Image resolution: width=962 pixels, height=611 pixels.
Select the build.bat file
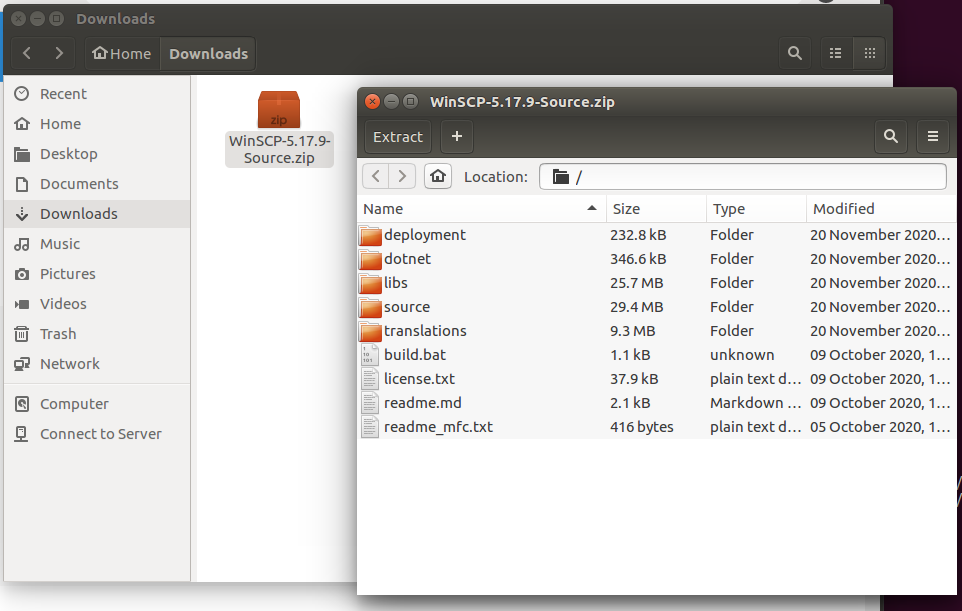click(x=656, y=355)
